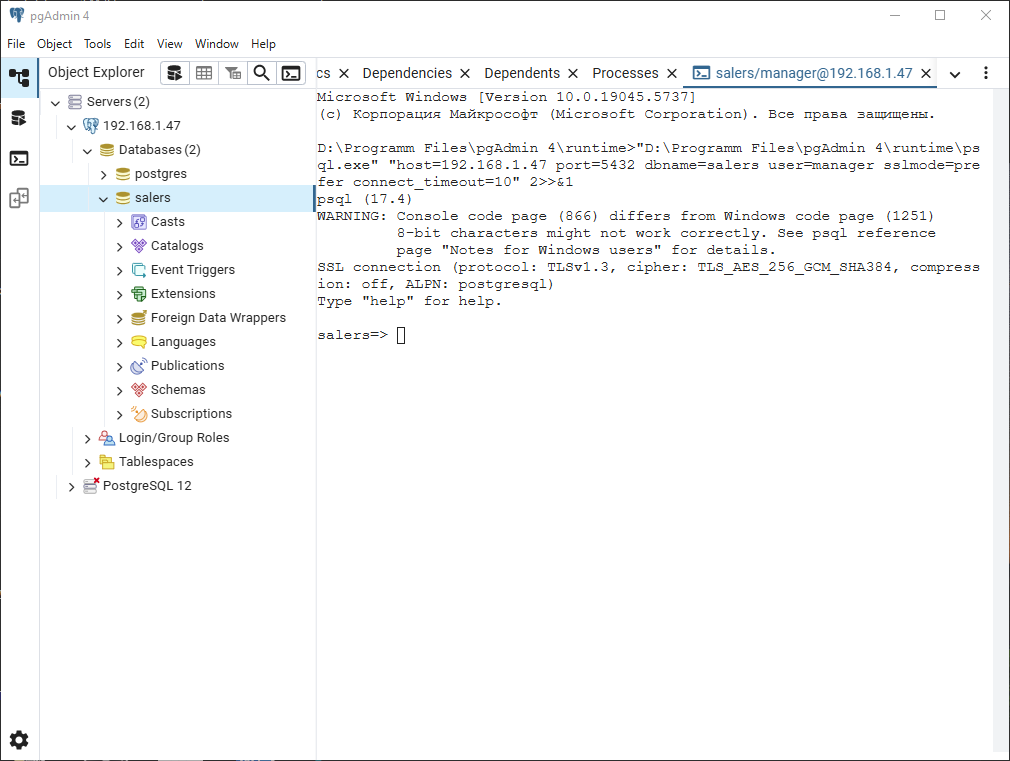The height and width of the screenshot is (761, 1010).
Task: Collapse the 192.168.1.47 server node
Action: point(71,126)
